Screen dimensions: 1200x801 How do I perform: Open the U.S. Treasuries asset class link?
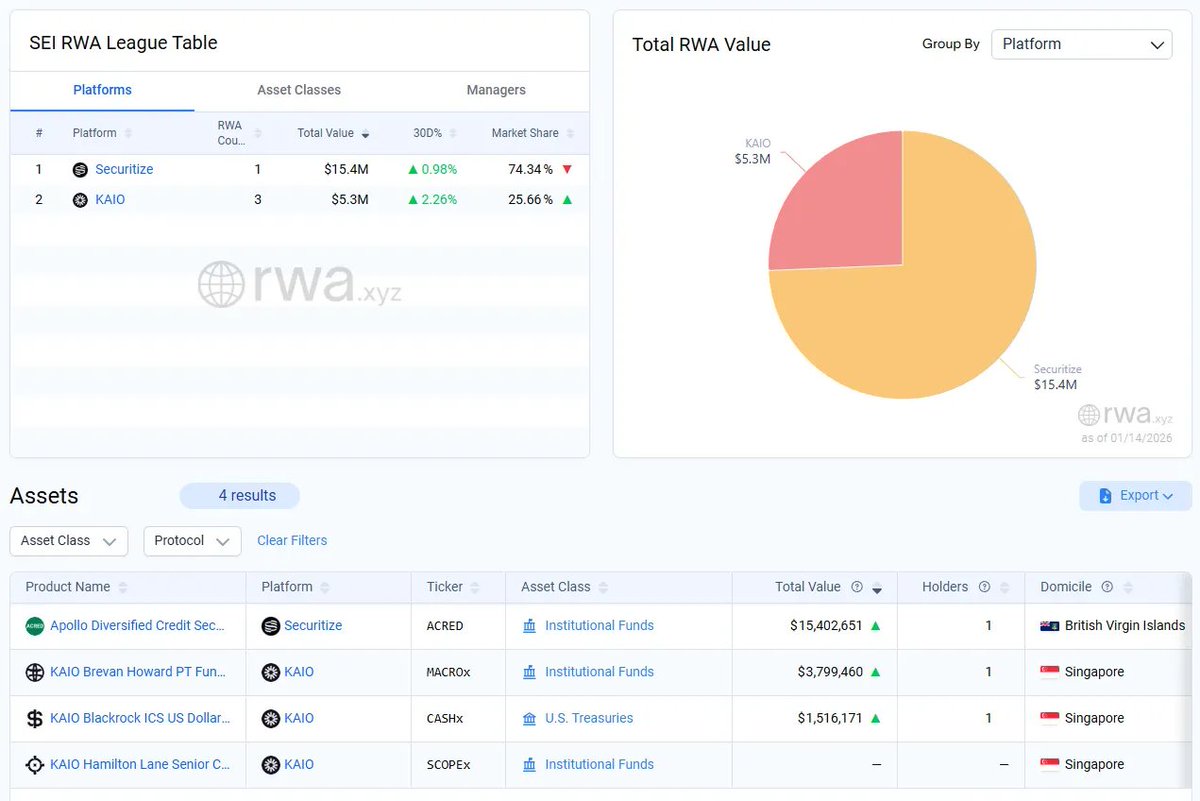pyautogui.click(x=589, y=718)
